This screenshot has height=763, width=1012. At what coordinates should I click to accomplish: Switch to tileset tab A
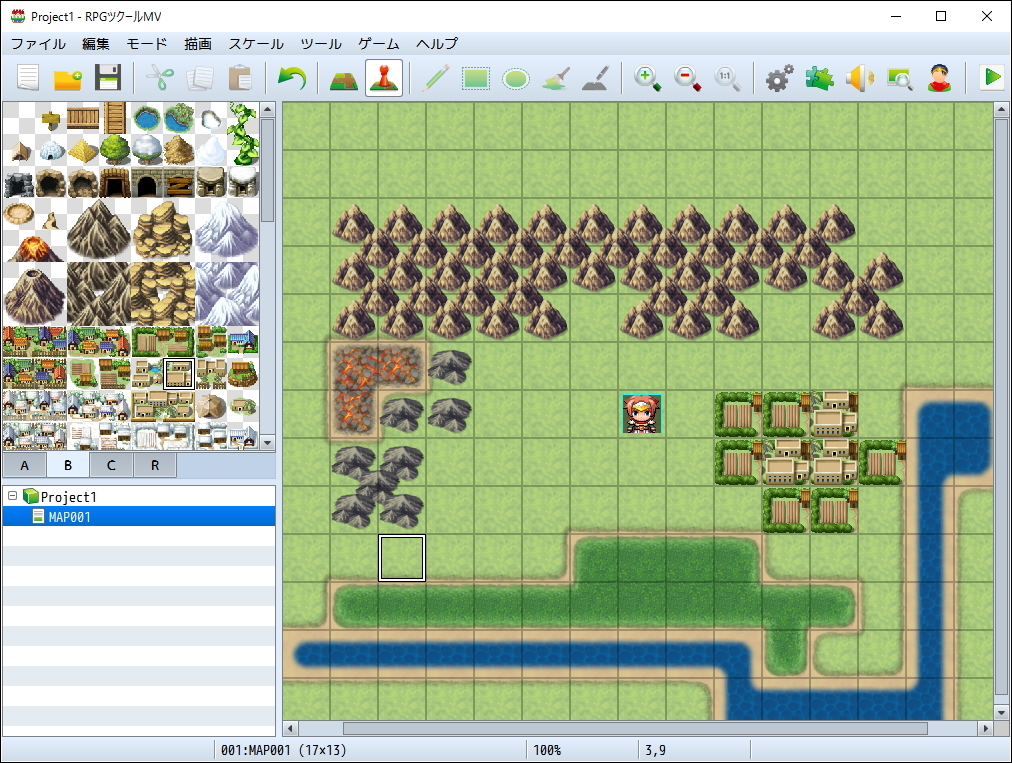pos(25,465)
